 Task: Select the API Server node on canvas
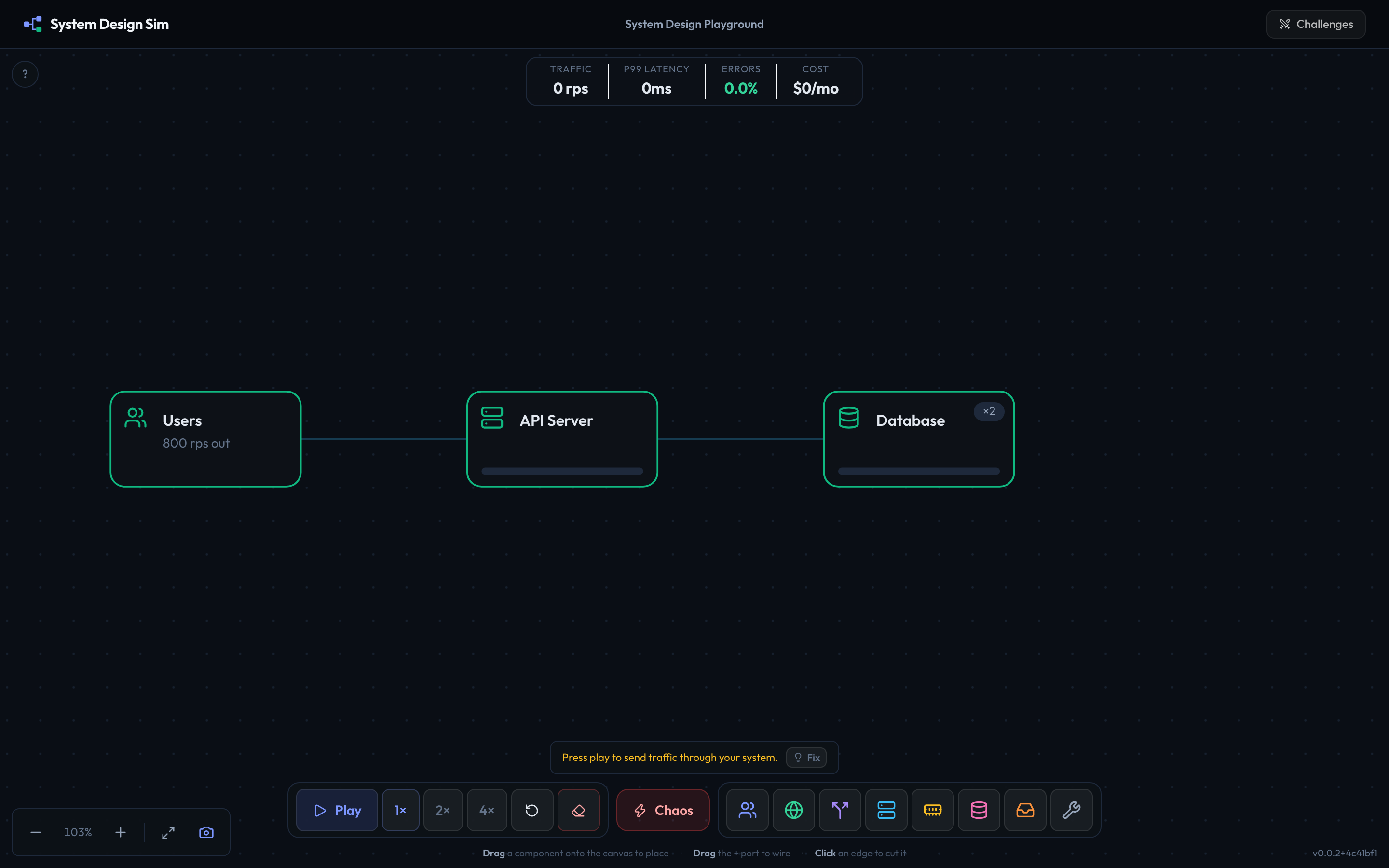[x=562, y=439]
